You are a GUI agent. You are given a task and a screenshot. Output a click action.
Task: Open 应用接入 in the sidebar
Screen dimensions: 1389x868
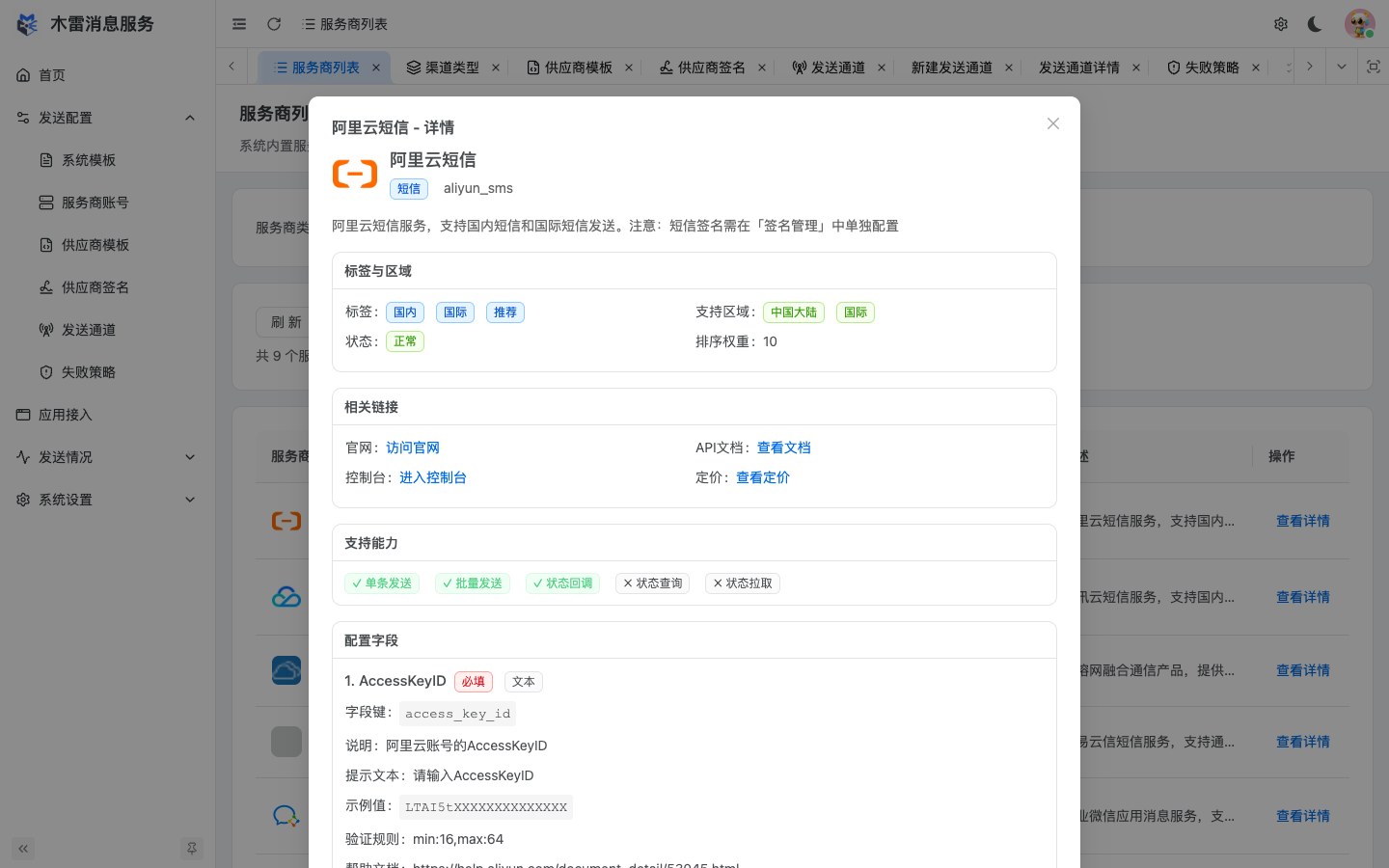coord(108,415)
